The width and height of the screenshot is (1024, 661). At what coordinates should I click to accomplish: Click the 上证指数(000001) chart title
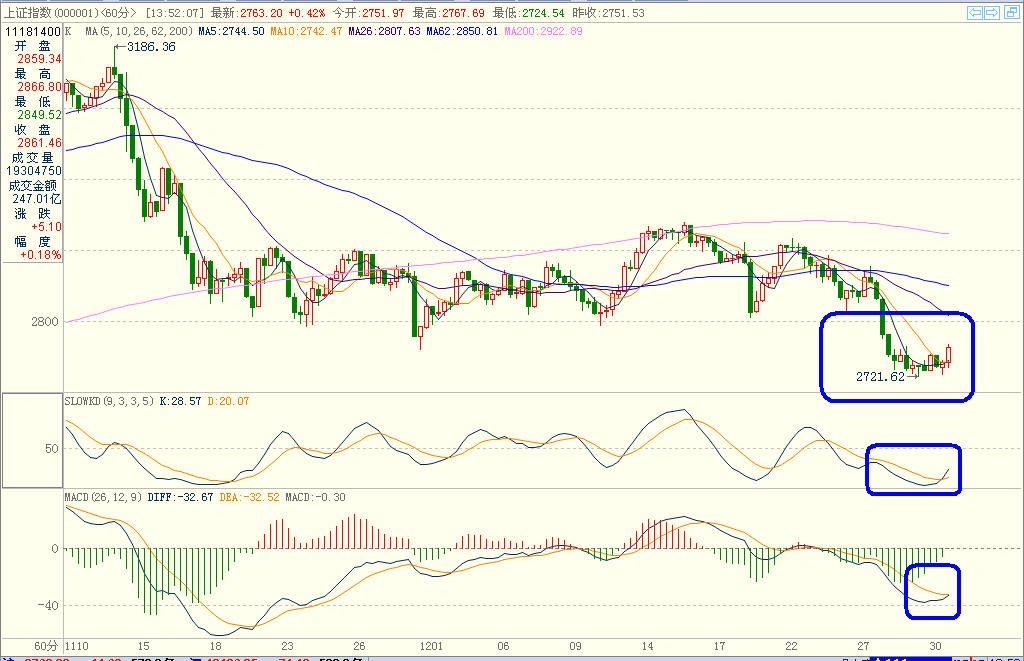[52, 12]
